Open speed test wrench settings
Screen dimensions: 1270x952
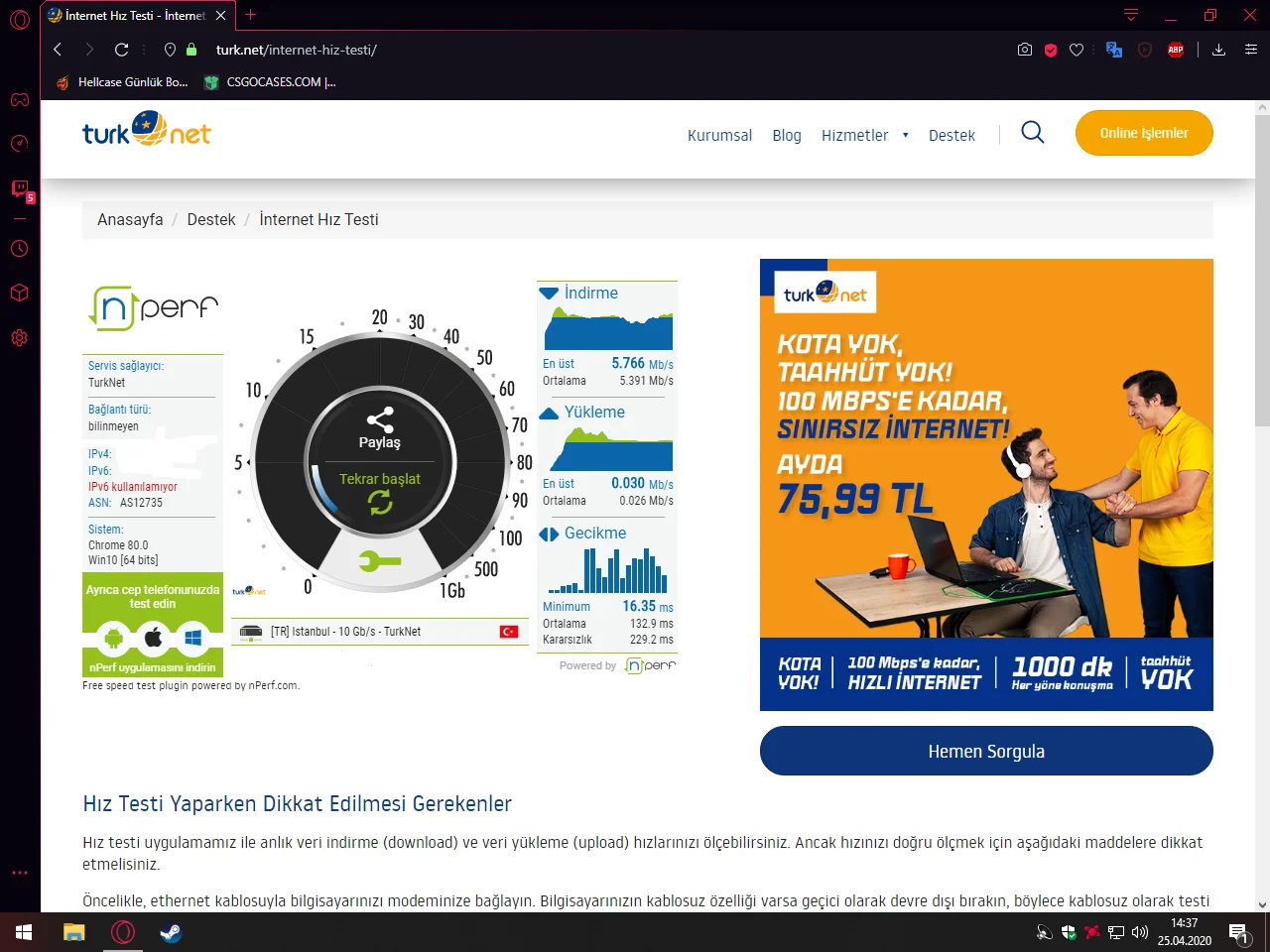coord(380,561)
